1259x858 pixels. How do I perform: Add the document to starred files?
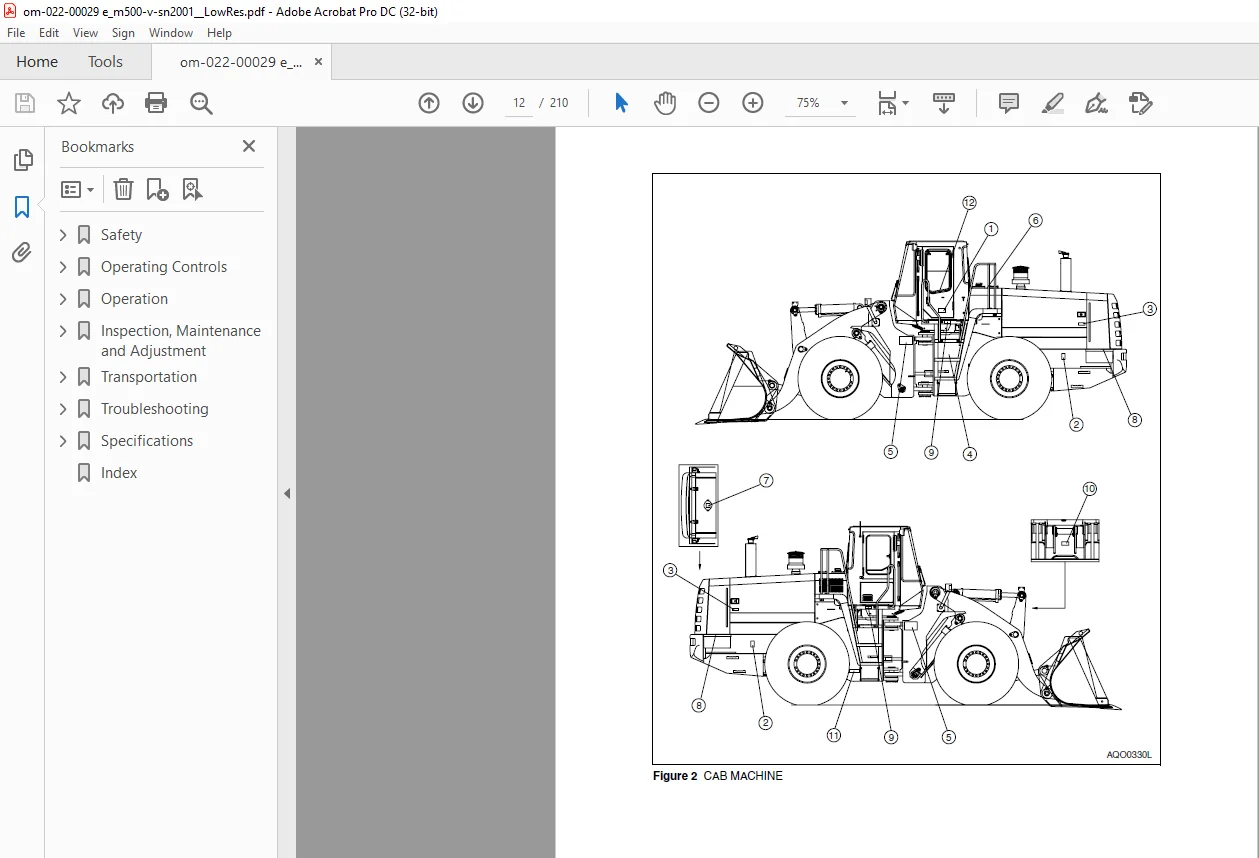(x=69, y=103)
